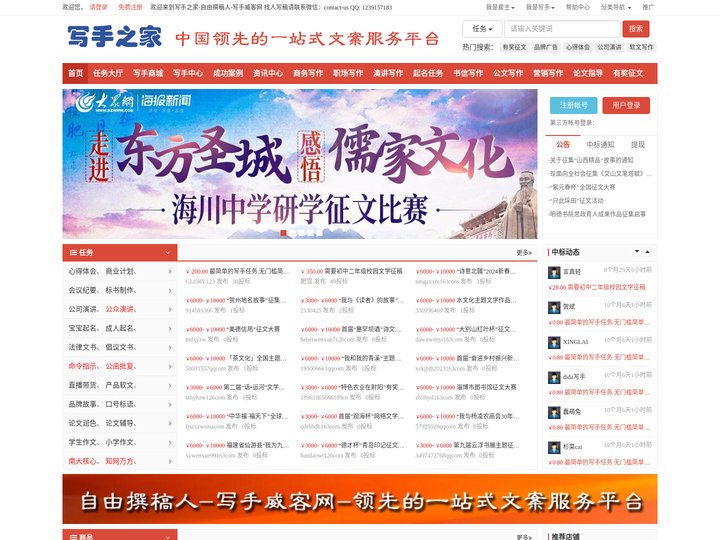The width and height of the screenshot is (720, 540).
Task: Click the active red carousel indicator dot
Action: 283,233
